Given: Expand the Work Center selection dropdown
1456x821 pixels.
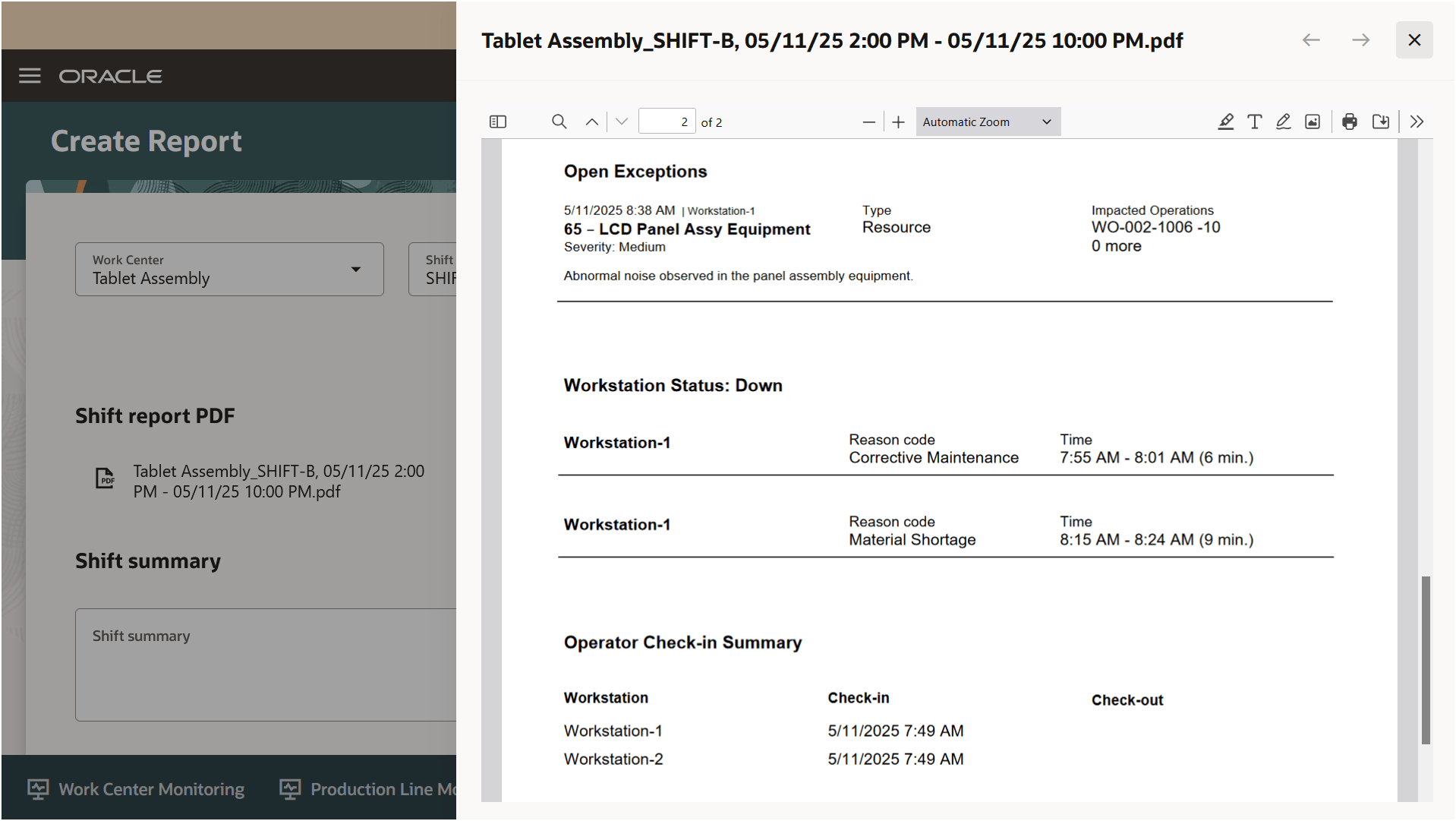Looking at the screenshot, I should click(x=356, y=269).
